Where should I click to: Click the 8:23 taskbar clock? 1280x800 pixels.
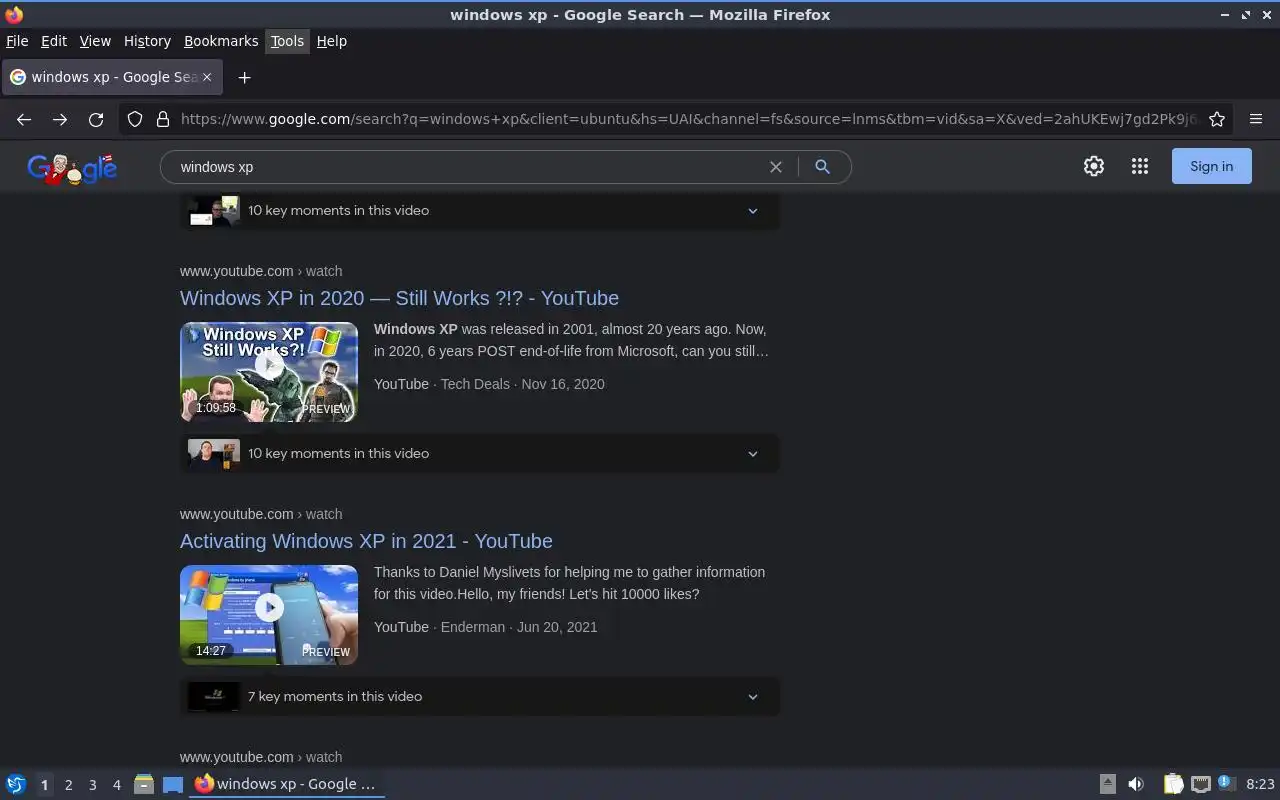click(x=1260, y=784)
